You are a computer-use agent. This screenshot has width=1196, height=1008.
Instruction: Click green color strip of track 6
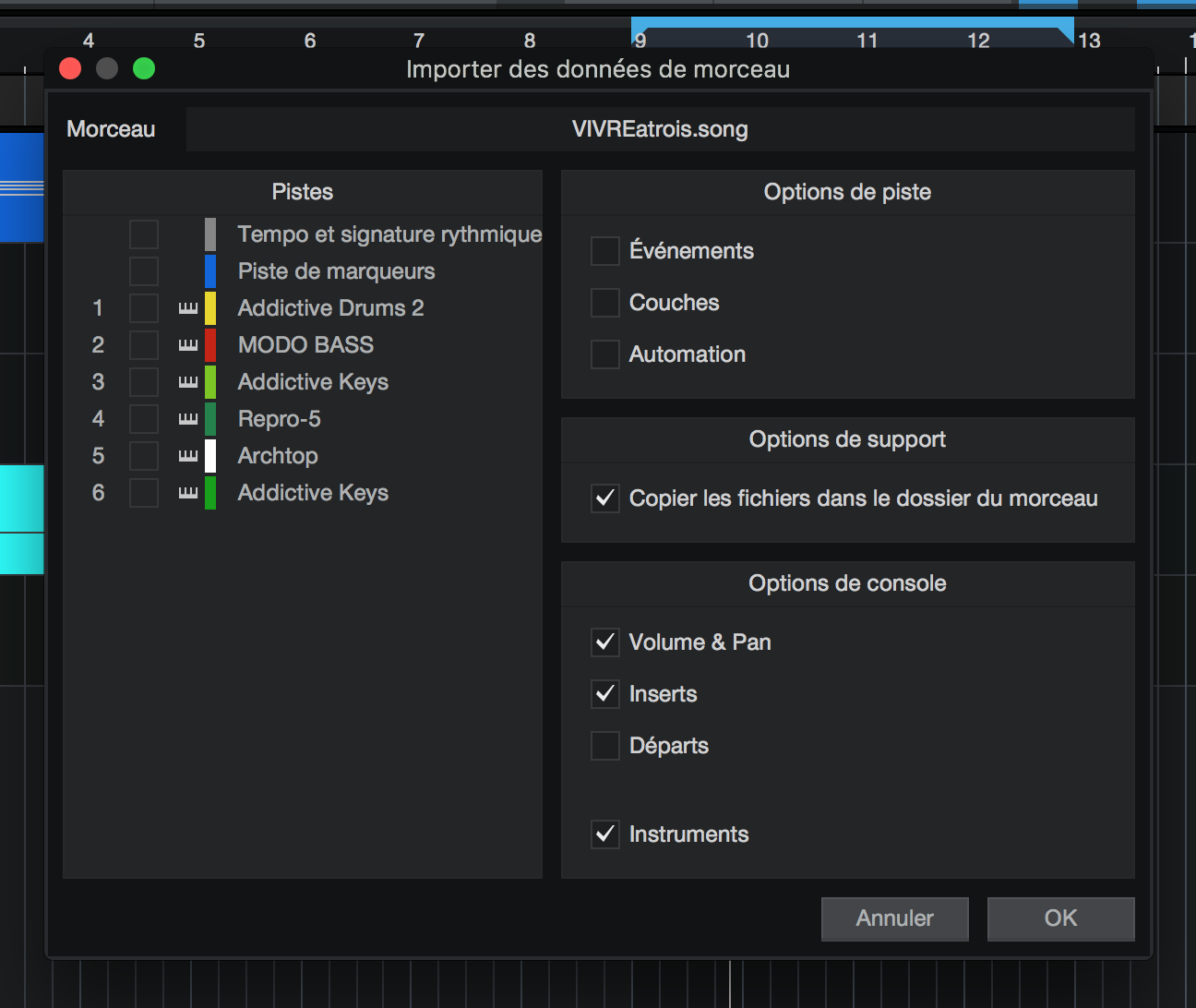[x=210, y=493]
